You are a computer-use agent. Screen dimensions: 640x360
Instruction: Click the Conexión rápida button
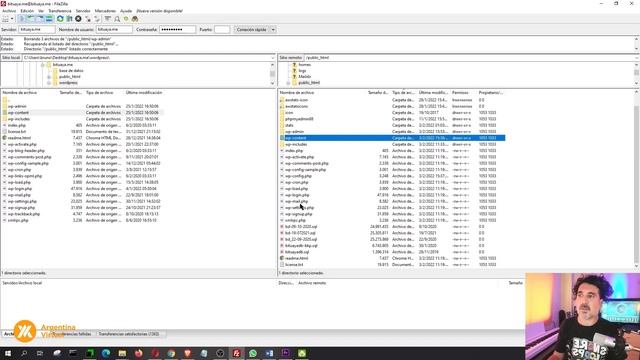251,29
